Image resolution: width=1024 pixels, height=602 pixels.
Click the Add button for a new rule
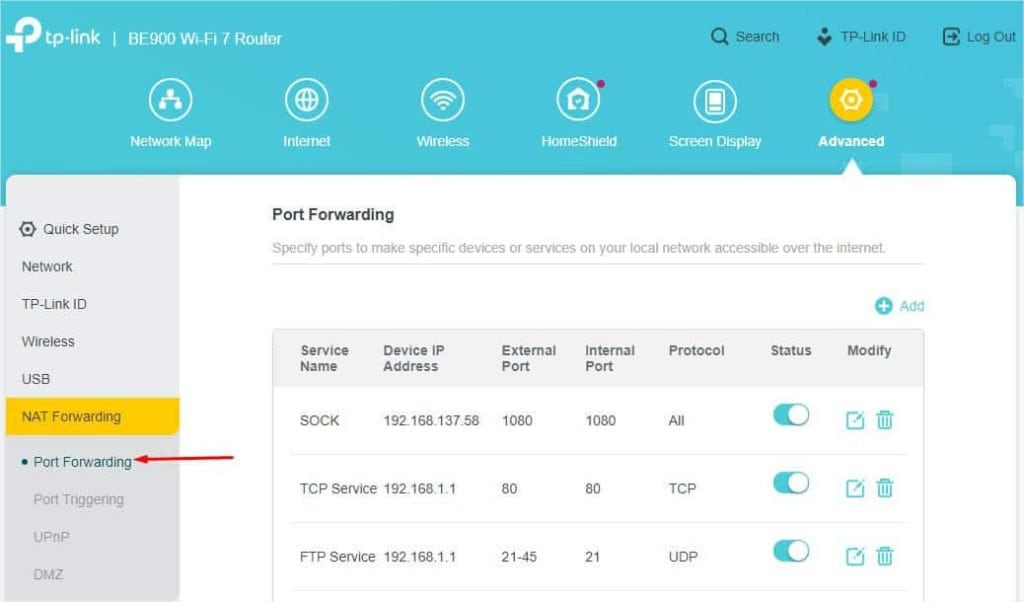click(x=898, y=306)
